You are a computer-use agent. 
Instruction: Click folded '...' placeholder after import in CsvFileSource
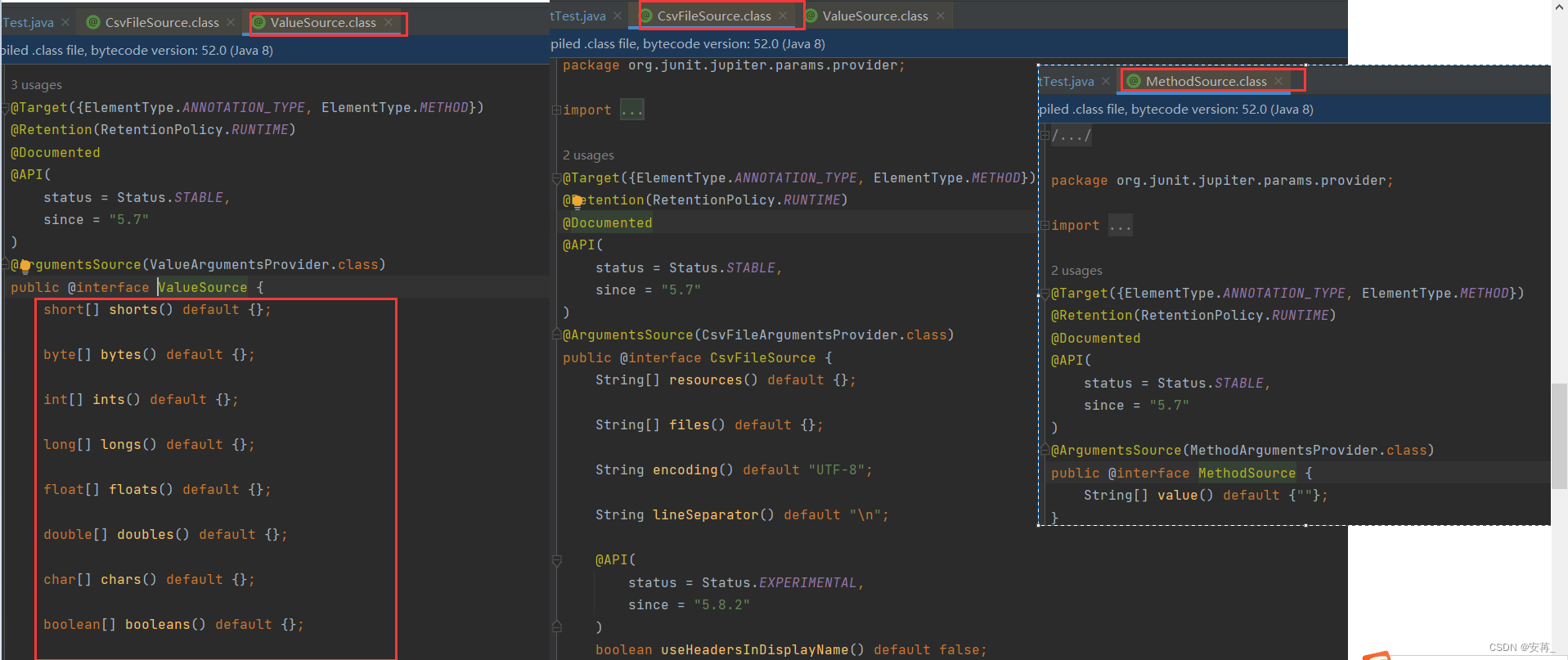631,110
